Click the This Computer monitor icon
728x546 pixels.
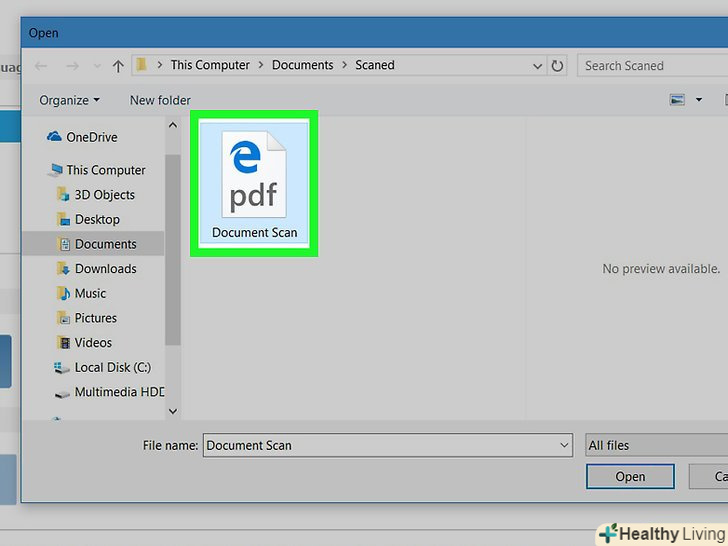(x=55, y=170)
